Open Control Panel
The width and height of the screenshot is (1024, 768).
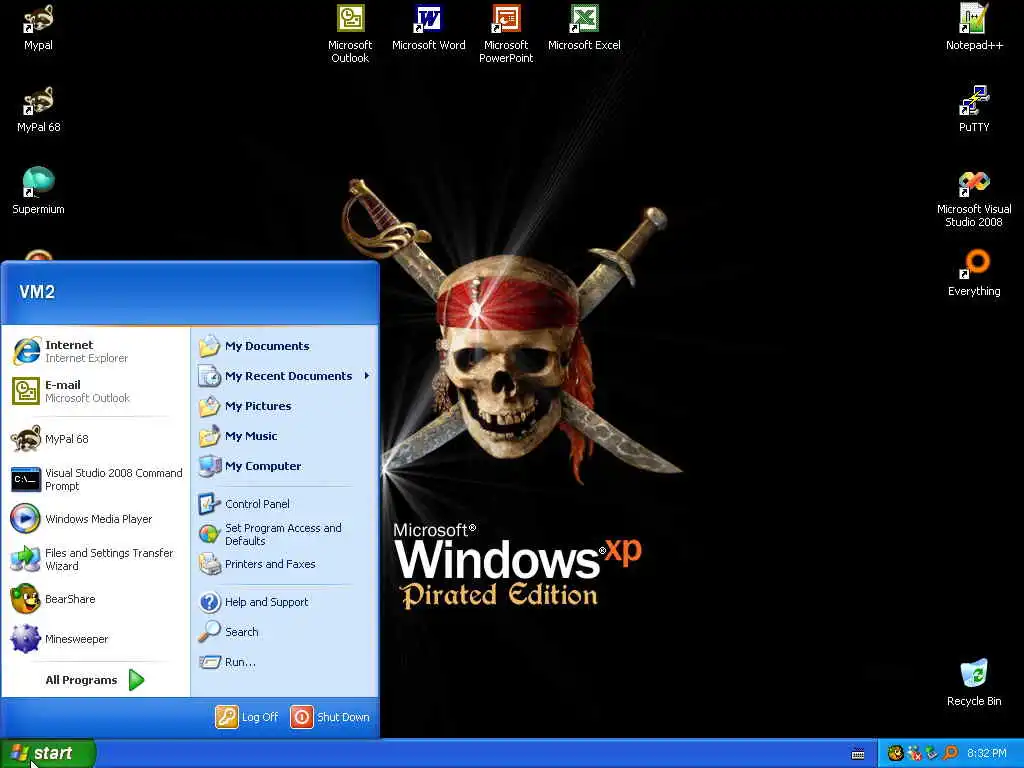coord(285,504)
